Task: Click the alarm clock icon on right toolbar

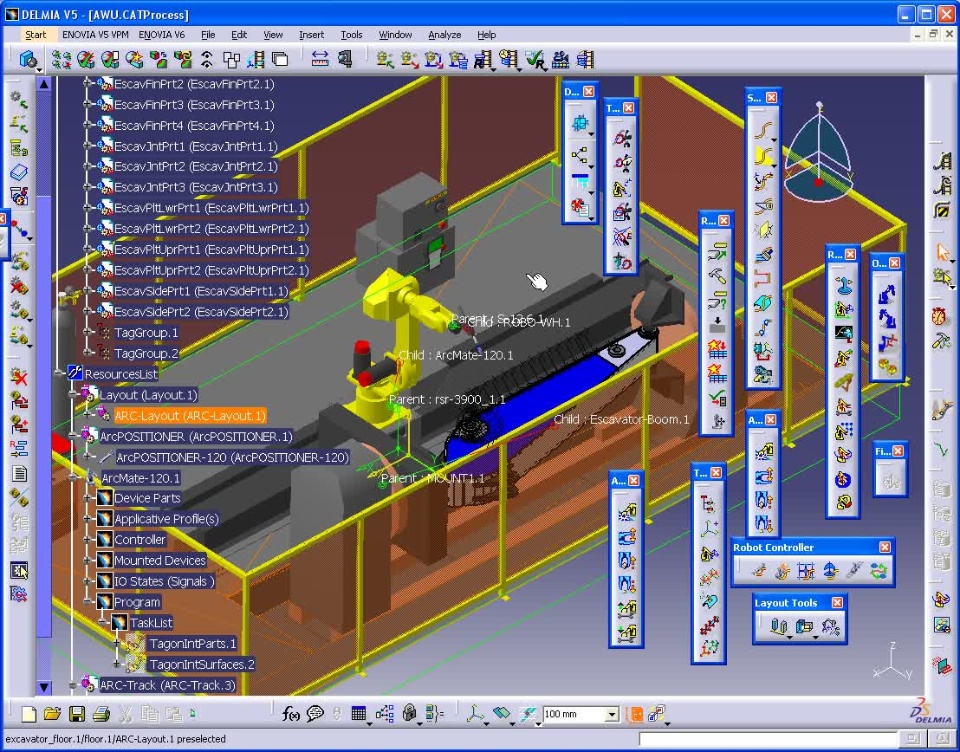Action: (x=940, y=317)
